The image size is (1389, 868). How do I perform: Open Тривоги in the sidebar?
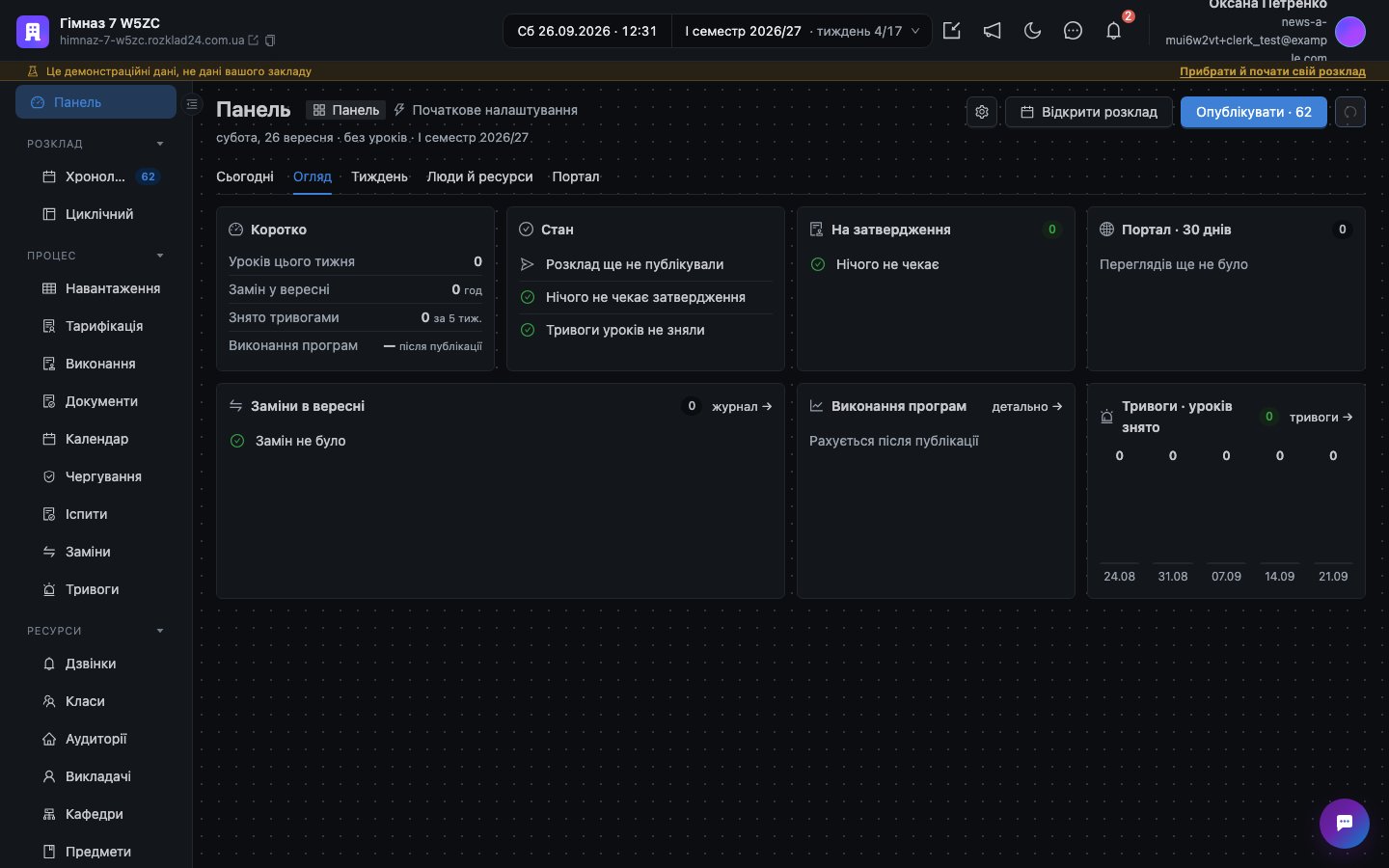pyautogui.click(x=95, y=589)
